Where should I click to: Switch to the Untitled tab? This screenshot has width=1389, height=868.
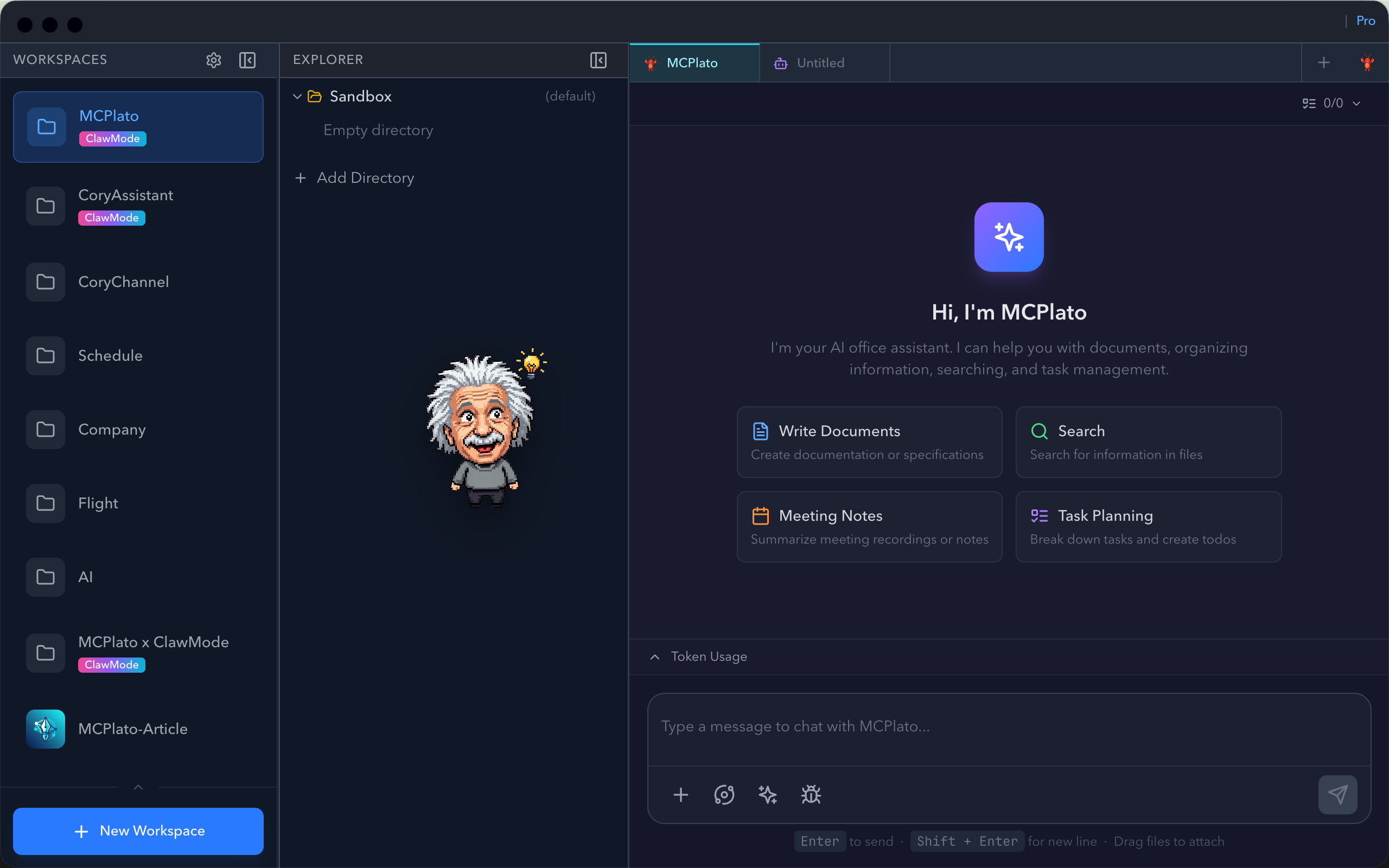[820, 63]
